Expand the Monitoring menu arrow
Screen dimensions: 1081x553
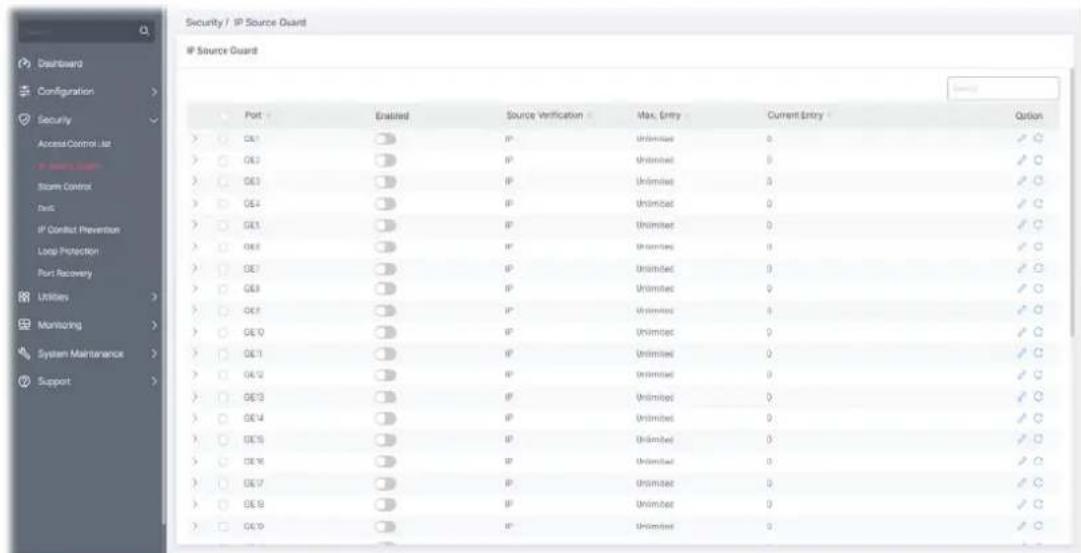154,324
